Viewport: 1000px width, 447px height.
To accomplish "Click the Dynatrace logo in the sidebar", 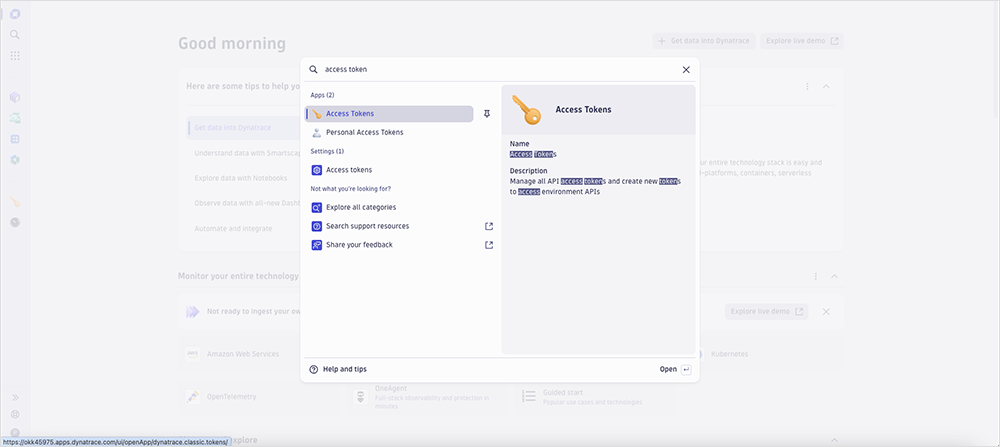I will [15, 13].
